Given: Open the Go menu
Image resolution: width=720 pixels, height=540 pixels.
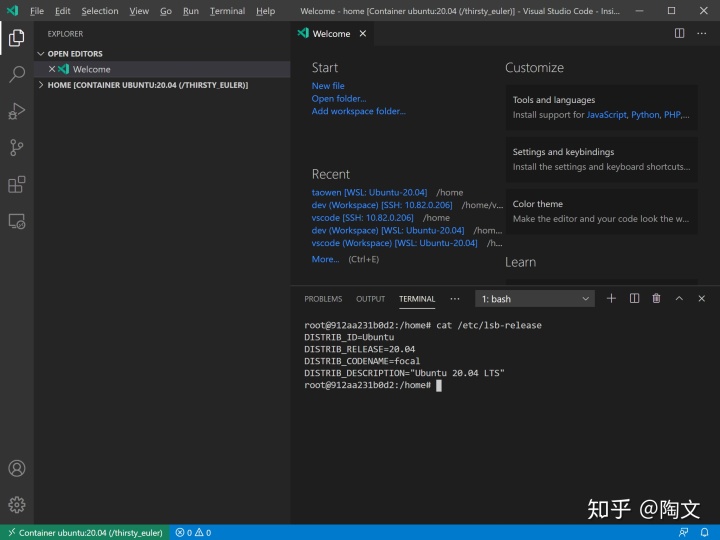Looking at the screenshot, I should point(166,11).
